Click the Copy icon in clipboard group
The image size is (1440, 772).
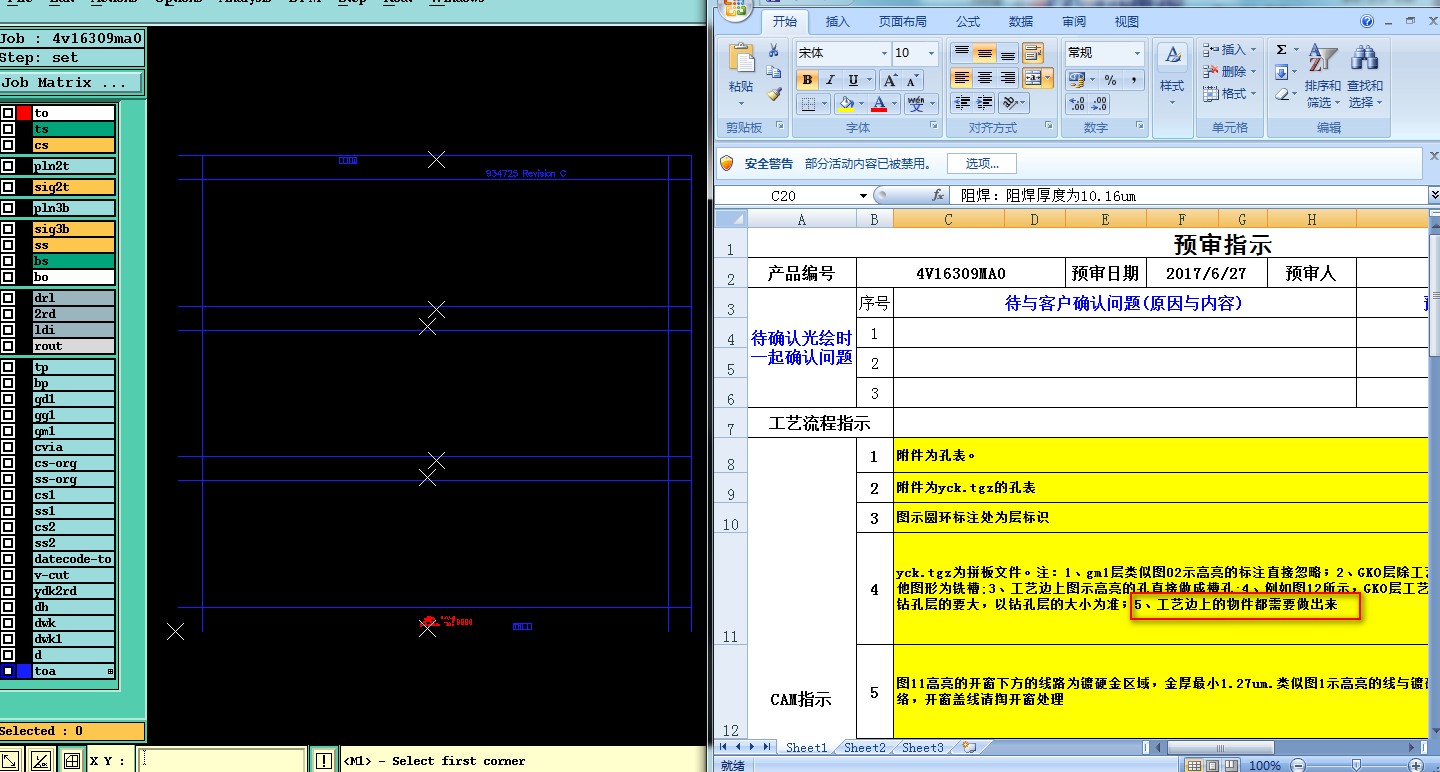pos(773,72)
